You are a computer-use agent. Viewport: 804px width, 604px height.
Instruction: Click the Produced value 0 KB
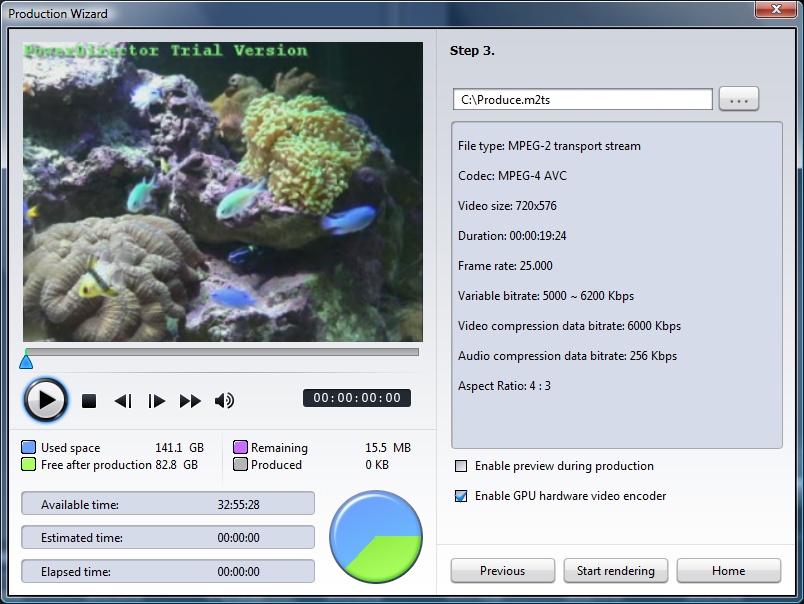pyautogui.click(x=377, y=465)
